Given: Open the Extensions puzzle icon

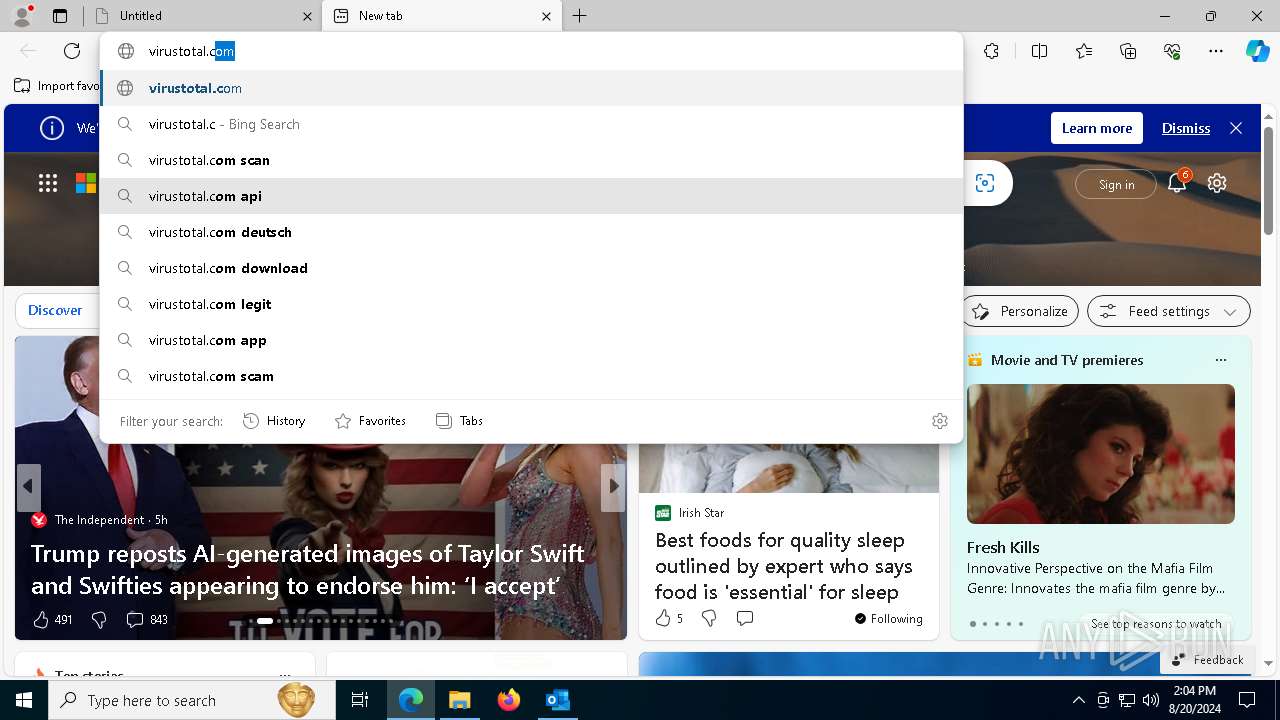Looking at the screenshot, I should click(991, 51).
